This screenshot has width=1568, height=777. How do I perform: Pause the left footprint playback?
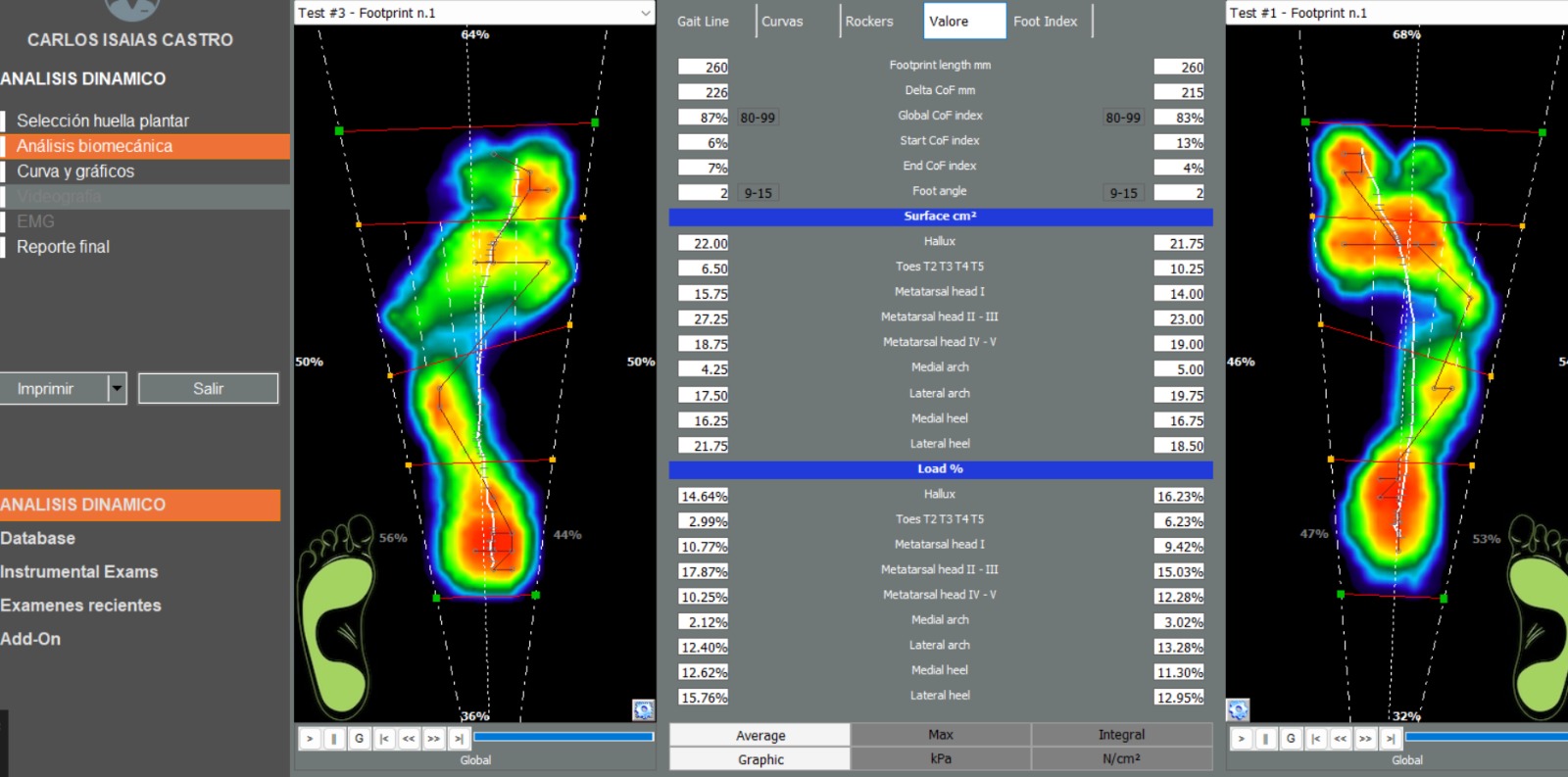[x=334, y=739]
